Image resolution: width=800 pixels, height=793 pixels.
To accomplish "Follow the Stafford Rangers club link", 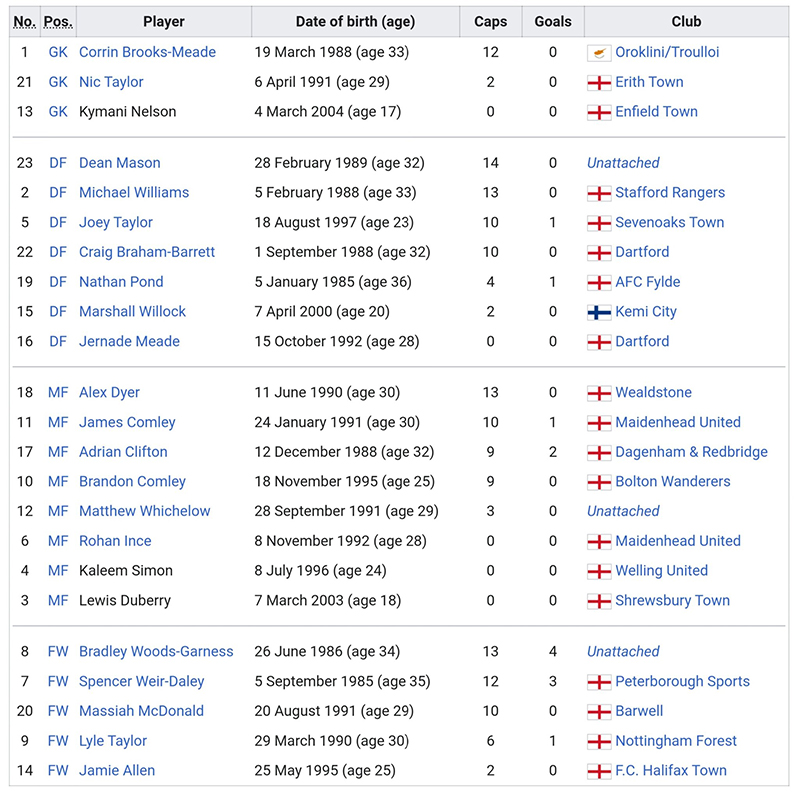I will tap(670, 192).
